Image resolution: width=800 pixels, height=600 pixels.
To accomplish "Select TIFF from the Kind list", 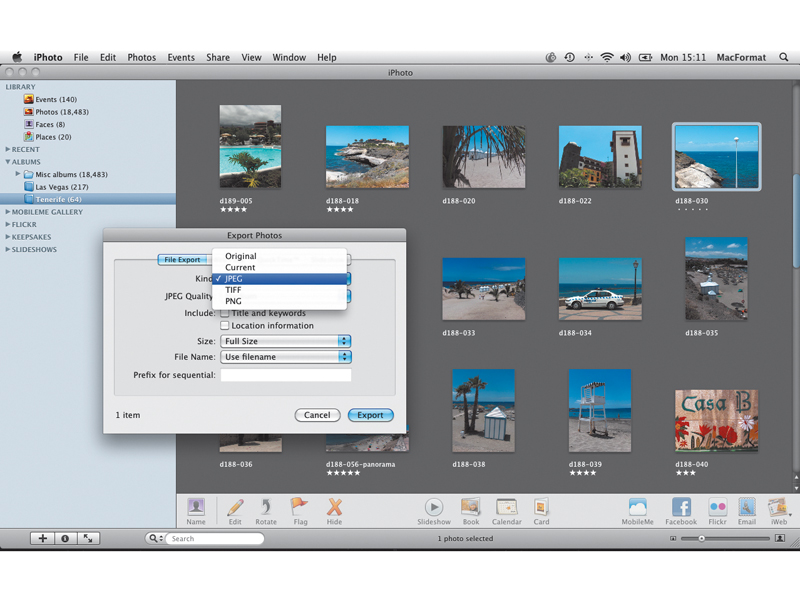I will (234, 290).
